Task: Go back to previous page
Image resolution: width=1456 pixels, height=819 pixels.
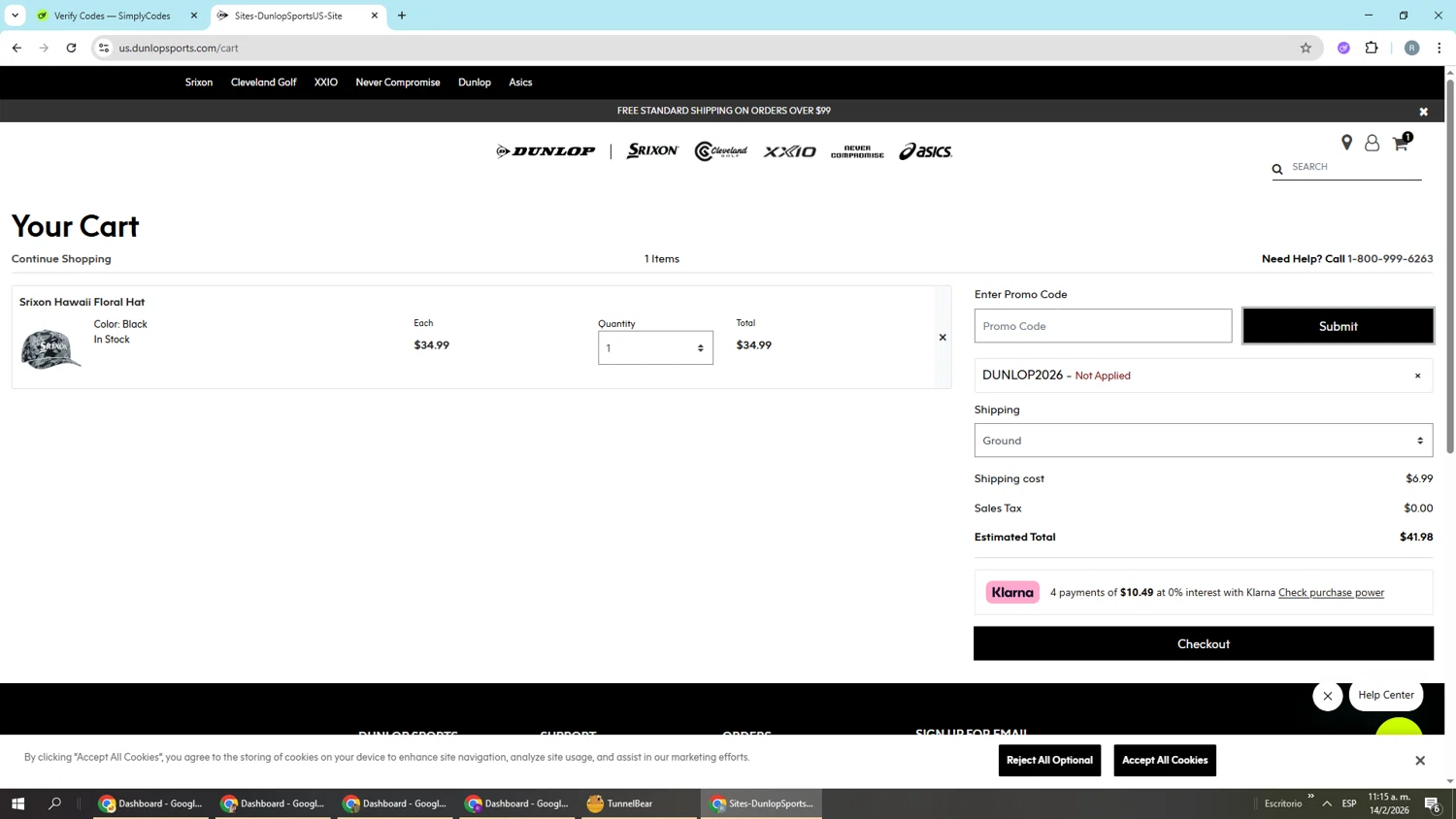Action: tap(17, 48)
